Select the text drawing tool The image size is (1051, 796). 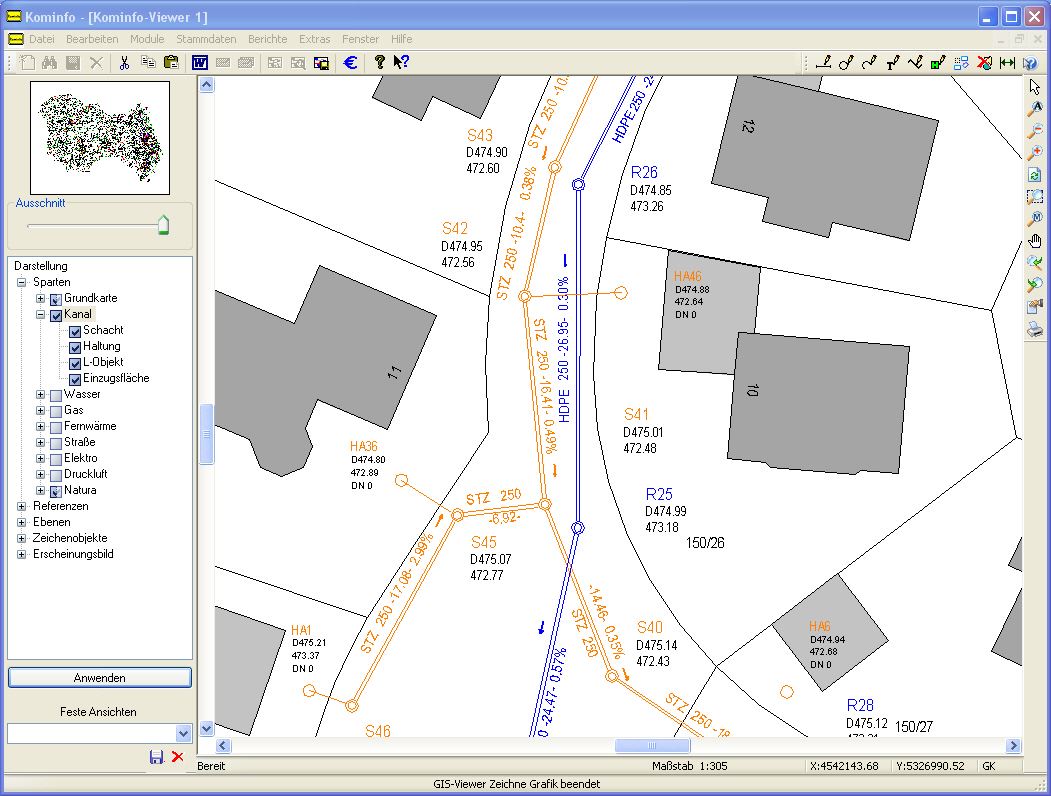tap(893, 62)
